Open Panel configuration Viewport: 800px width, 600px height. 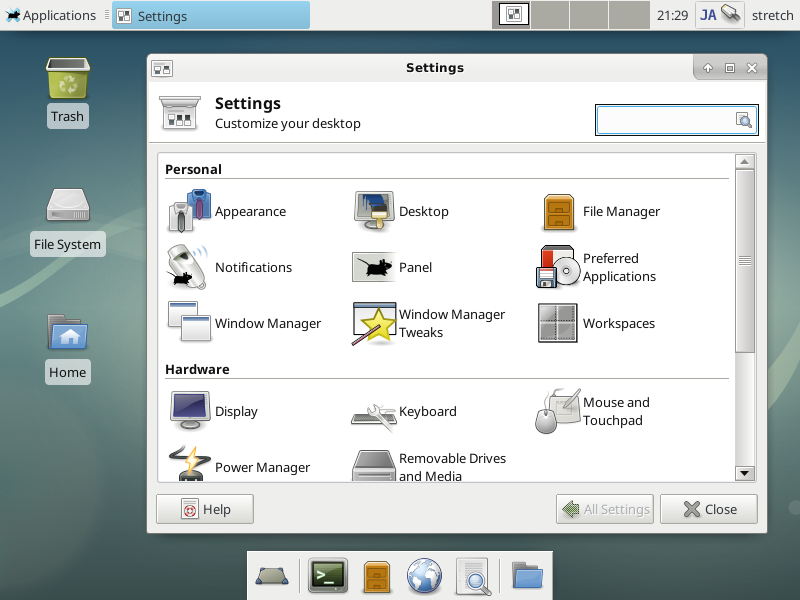[x=393, y=267]
